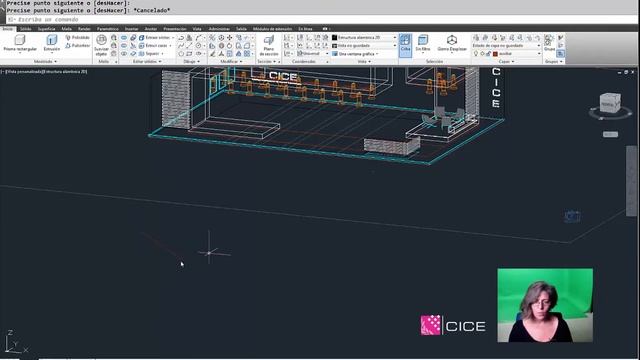This screenshot has height=360, width=640.
Task: Toggle group selection in Grupos panel
Action: point(561,53)
